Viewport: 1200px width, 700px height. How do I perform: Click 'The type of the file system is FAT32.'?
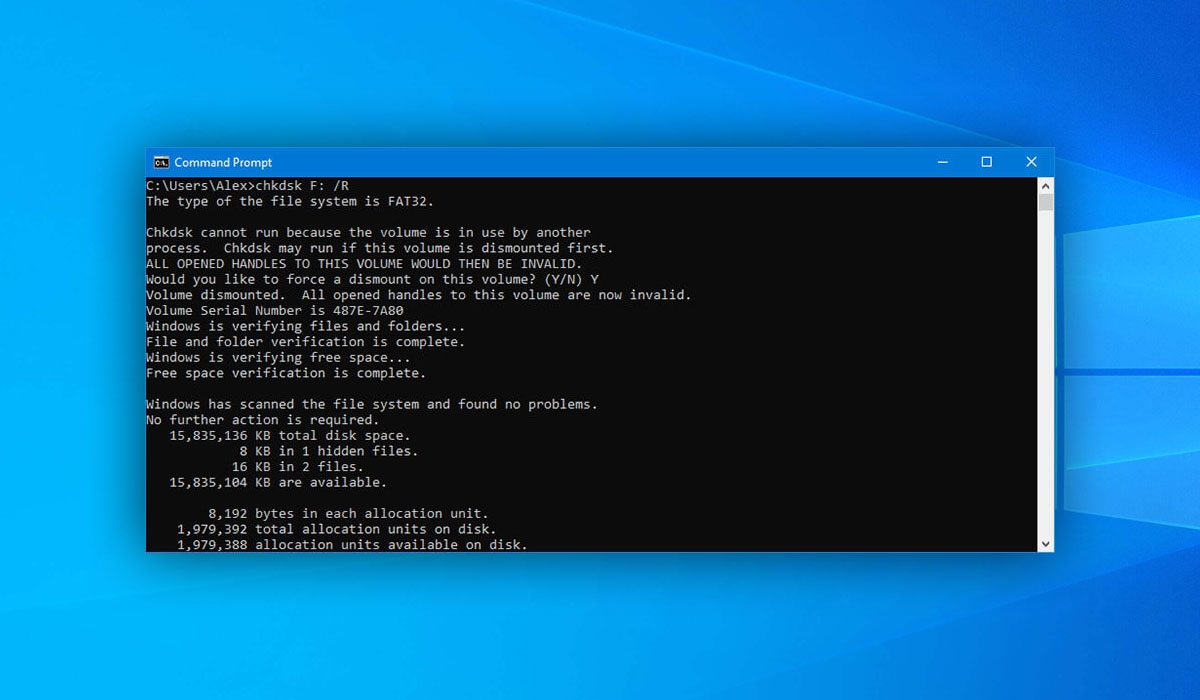pos(290,201)
